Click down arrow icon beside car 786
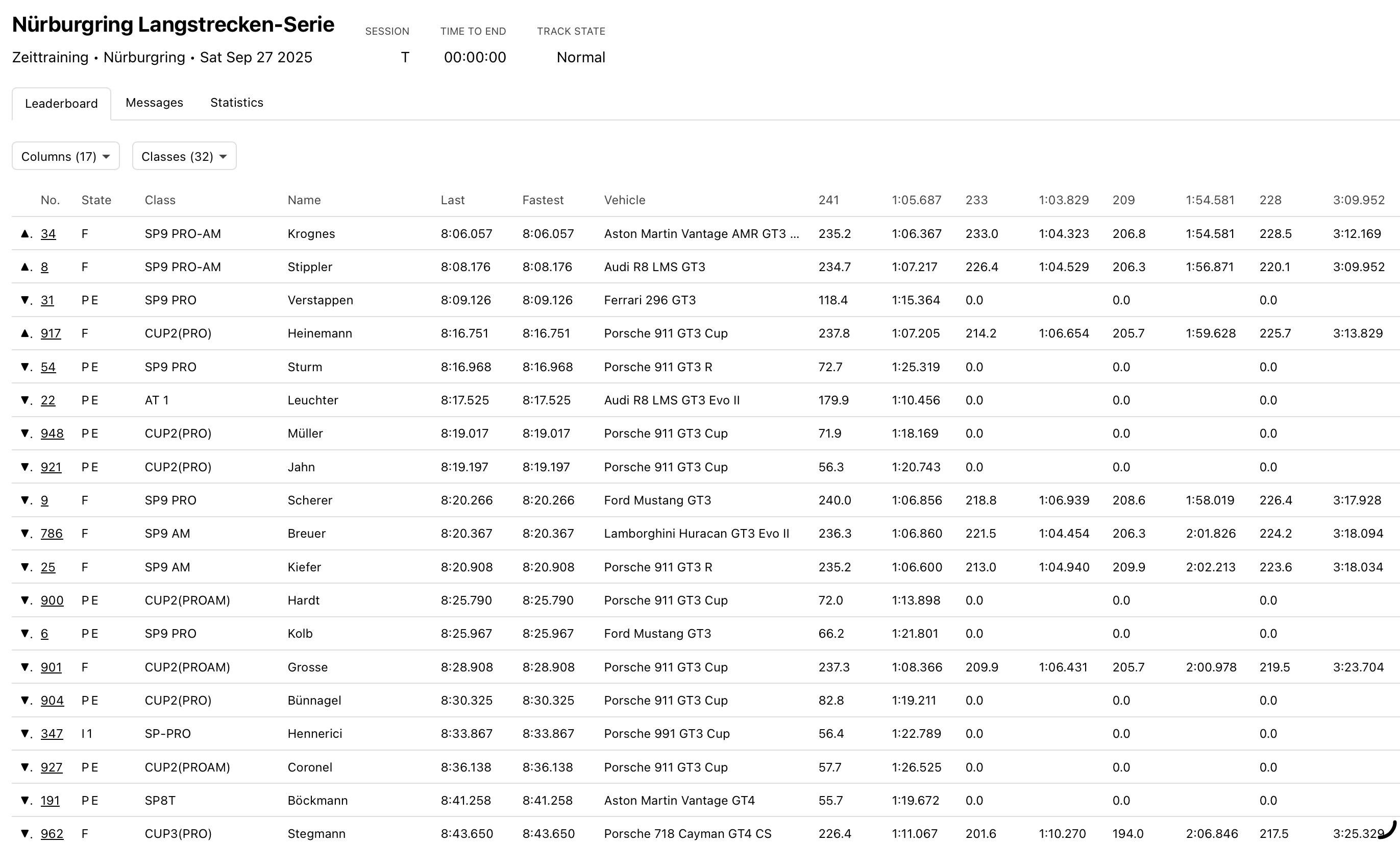This screenshot has height=843, width=1400. pos(24,534)
